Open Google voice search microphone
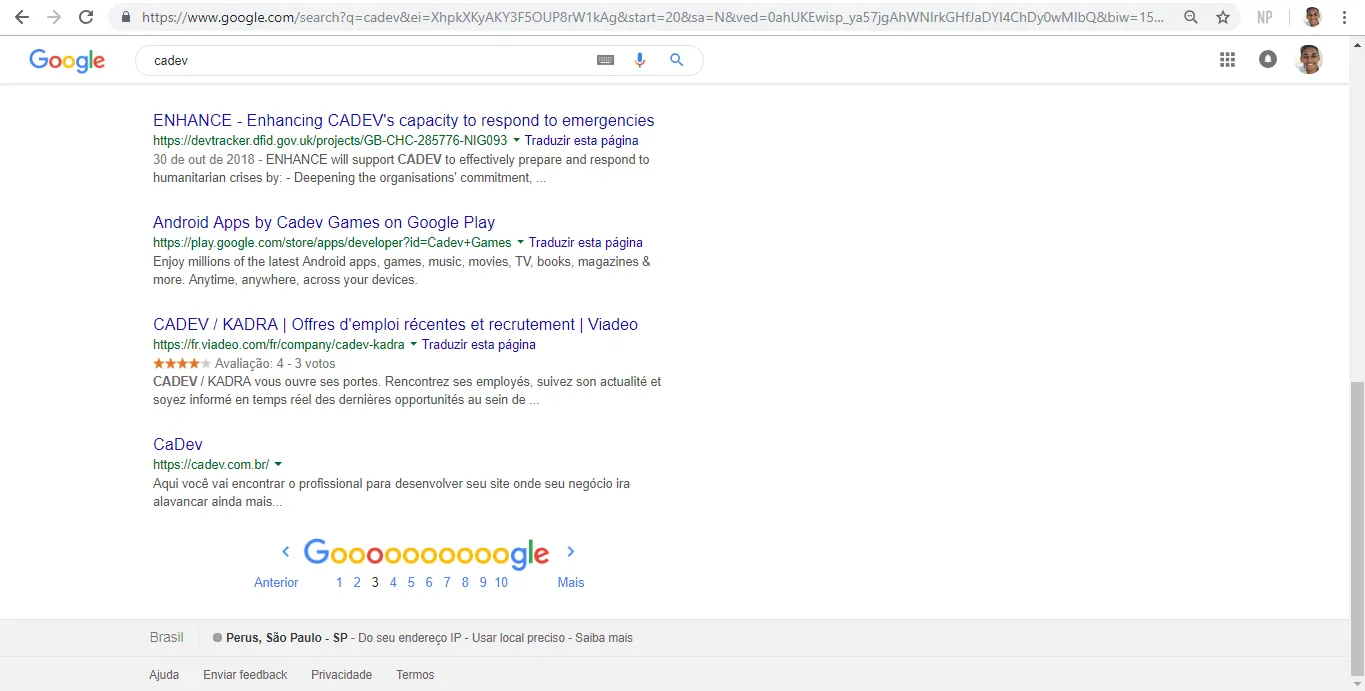Screen dimensions: 1365x691 point(640,60)
